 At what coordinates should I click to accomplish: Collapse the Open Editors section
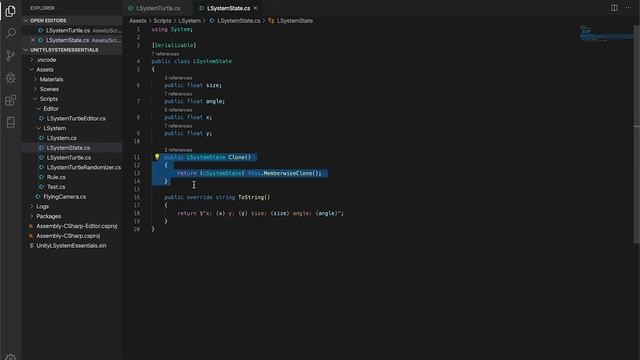pos(48,20)
